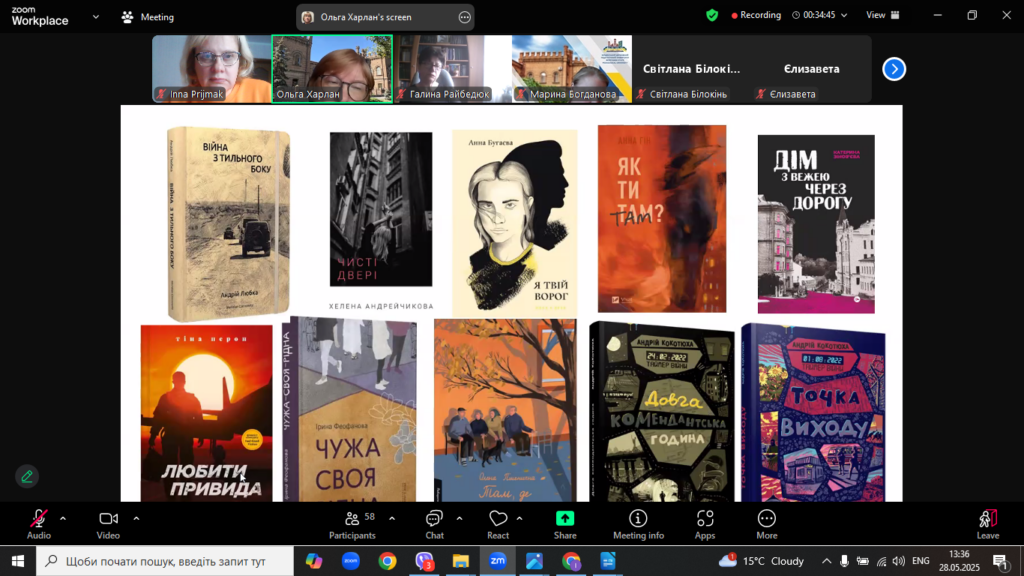Show hidden system tray icons
This screenshot has height=576, width=1024.
point(826,561)
